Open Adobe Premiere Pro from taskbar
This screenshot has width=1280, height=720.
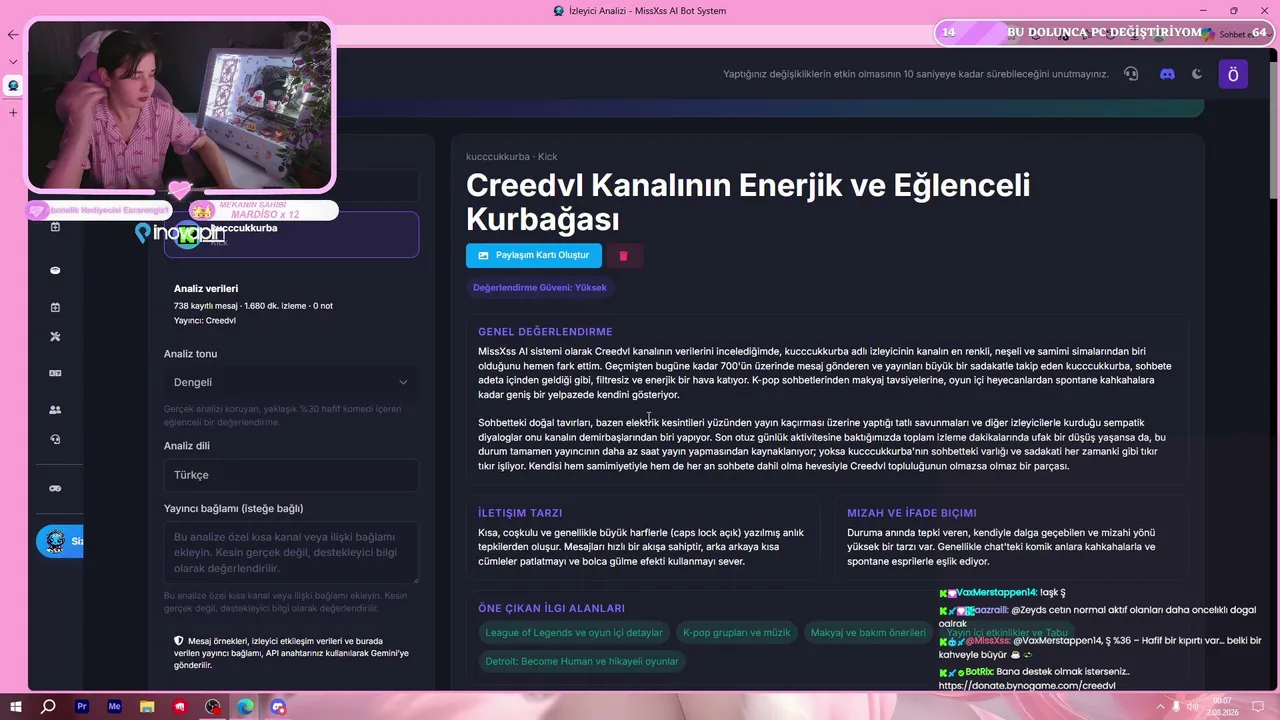[82, 707]
